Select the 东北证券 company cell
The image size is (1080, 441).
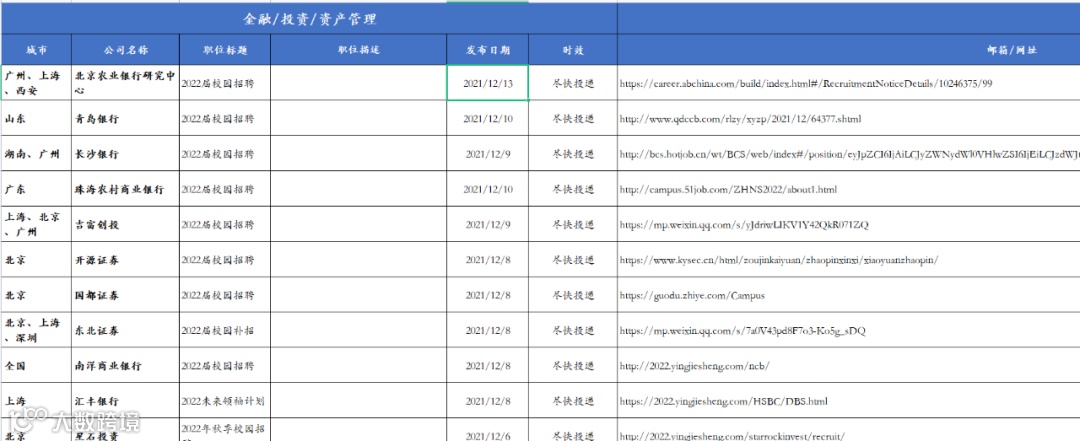pyautogui.click(x=125, y=331)
